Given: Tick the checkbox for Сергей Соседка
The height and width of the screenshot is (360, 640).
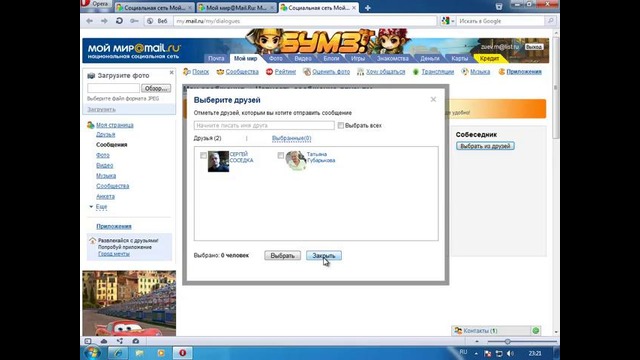Looking at the screenshot, I should coord(203,156).
